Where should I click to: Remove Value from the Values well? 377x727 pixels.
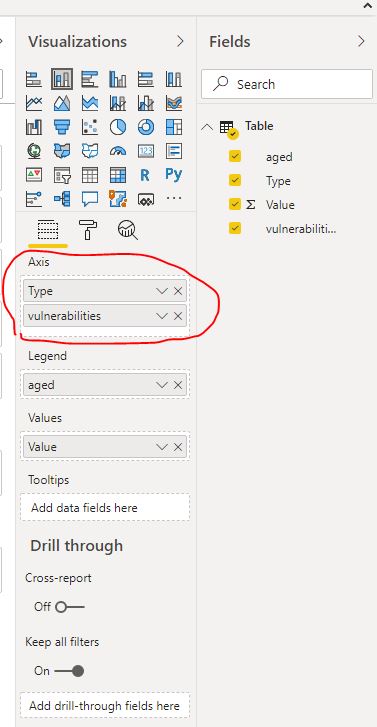pos(178,447)
